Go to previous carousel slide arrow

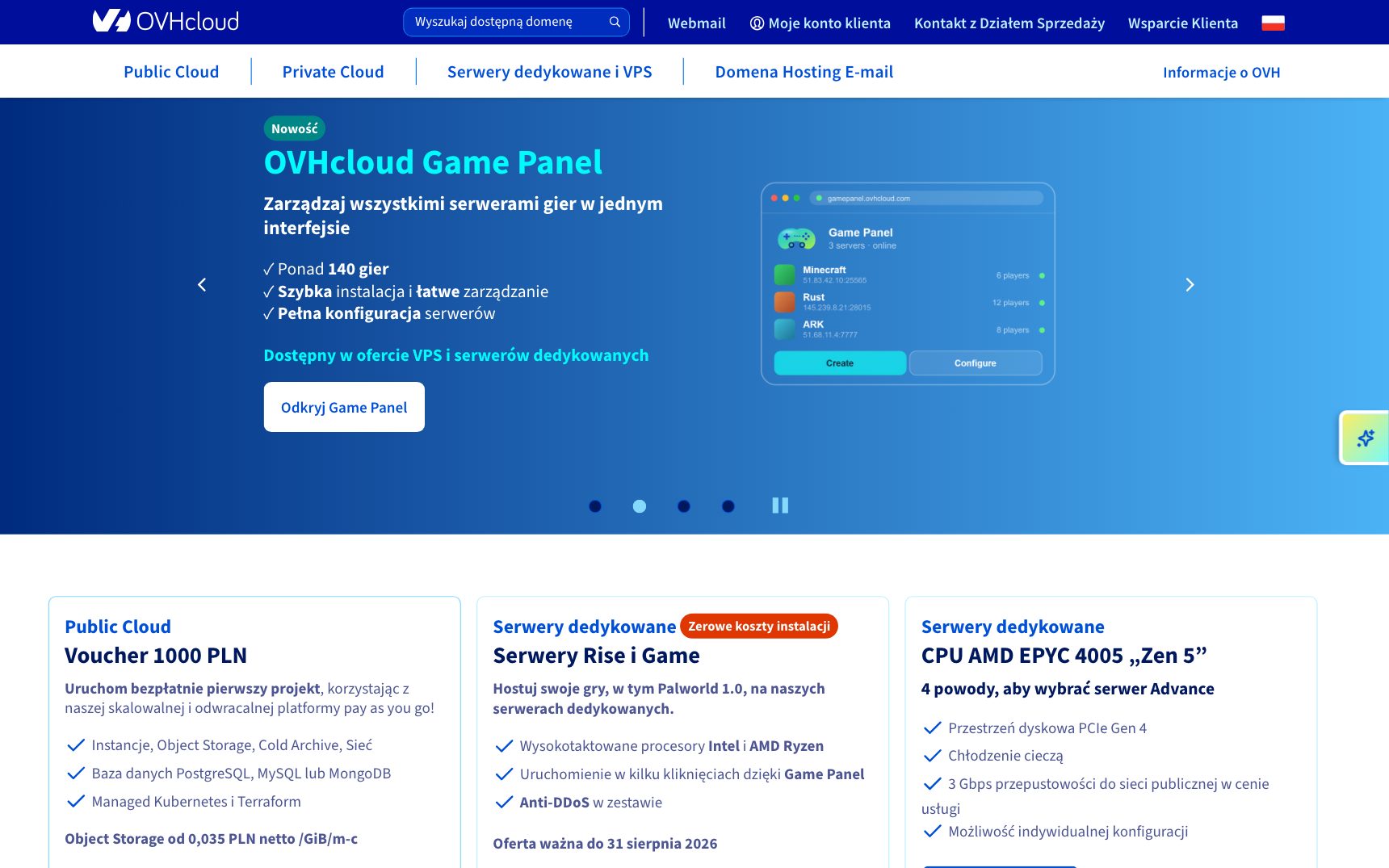click(x=202, y=284)
